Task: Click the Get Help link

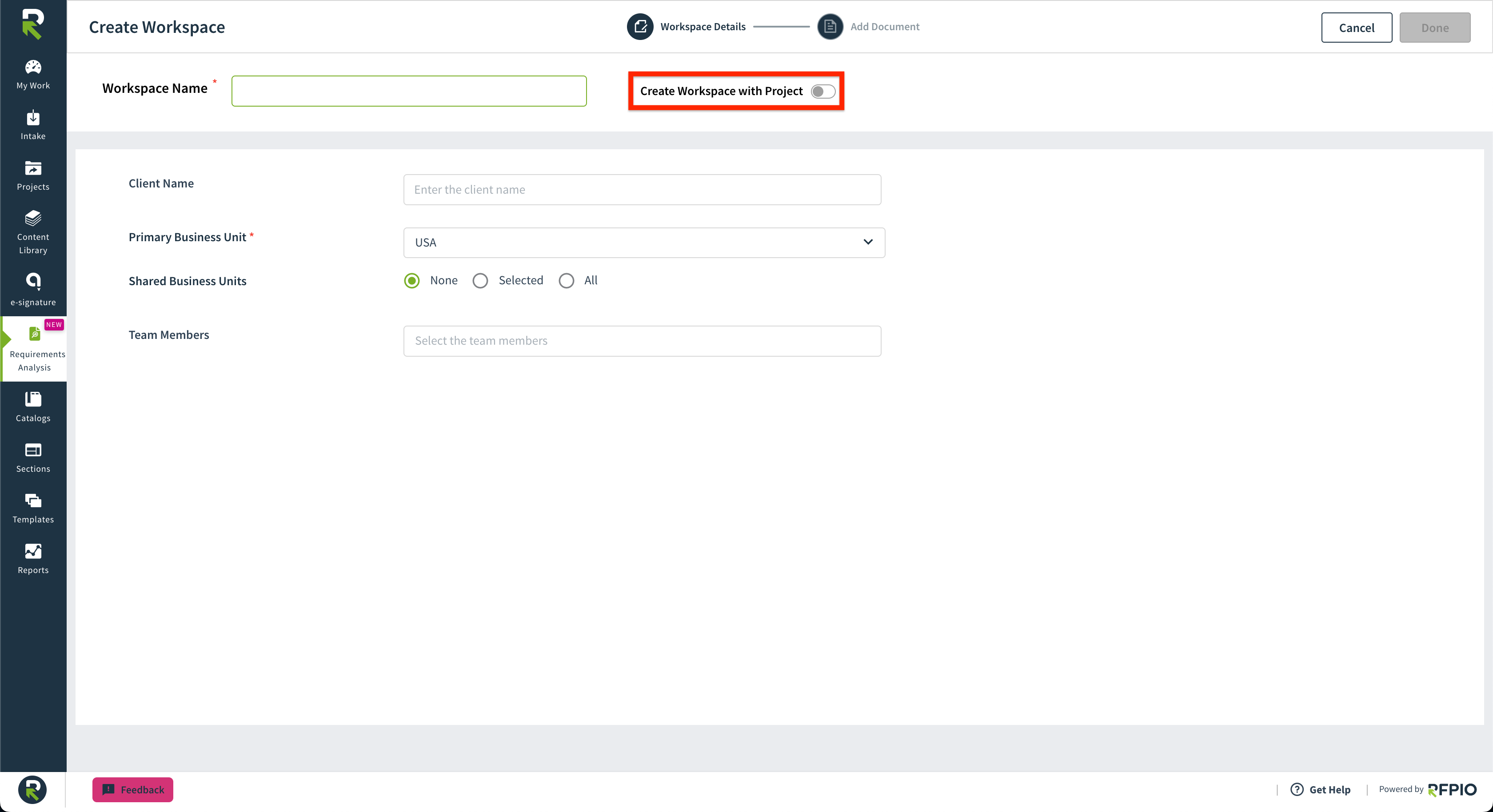Action: tap(1329, 789)
